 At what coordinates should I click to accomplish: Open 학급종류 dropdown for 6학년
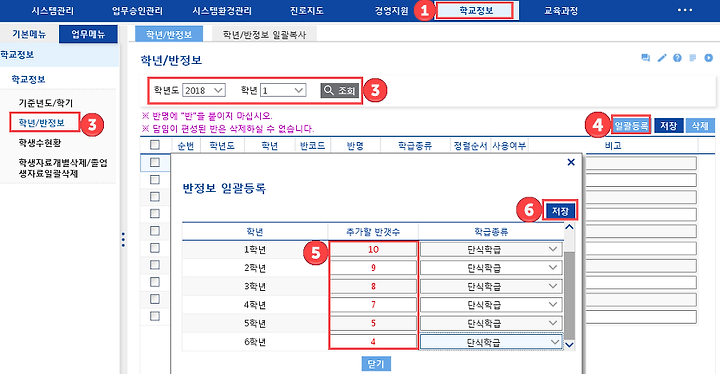491,342
